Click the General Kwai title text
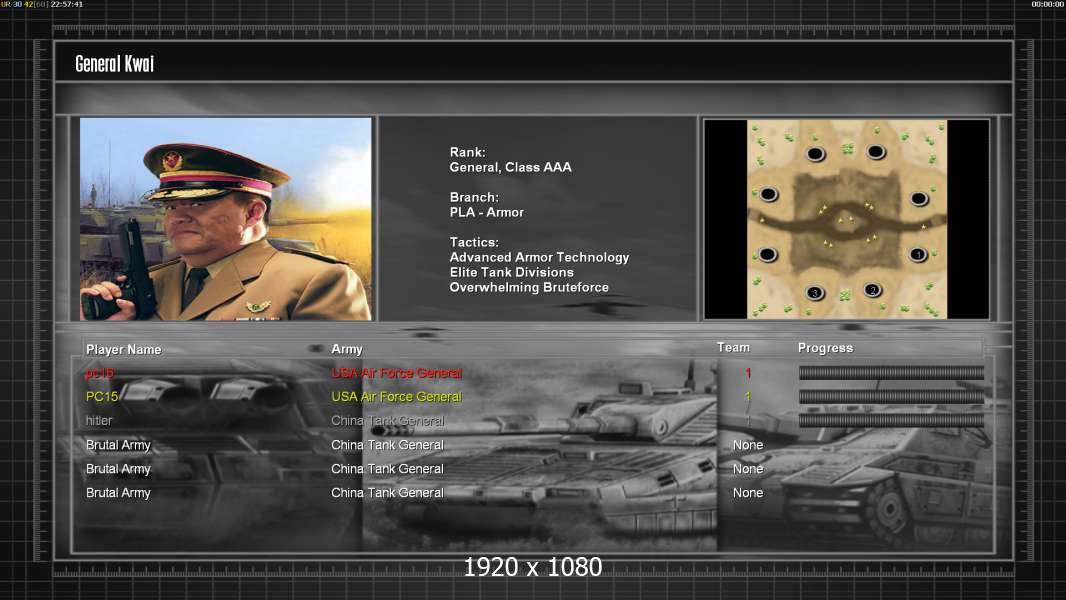The image size is (1066, 600). click(114, 64)
